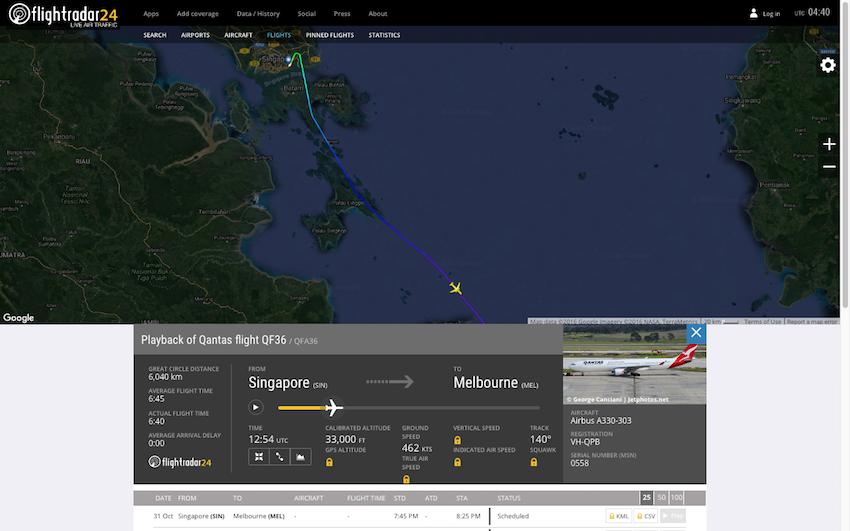Image resolution: width=850 pixels, height=531 pixels.
Task: Click the 33,000 FT altitude value
Action: click(x=345, y=439)
